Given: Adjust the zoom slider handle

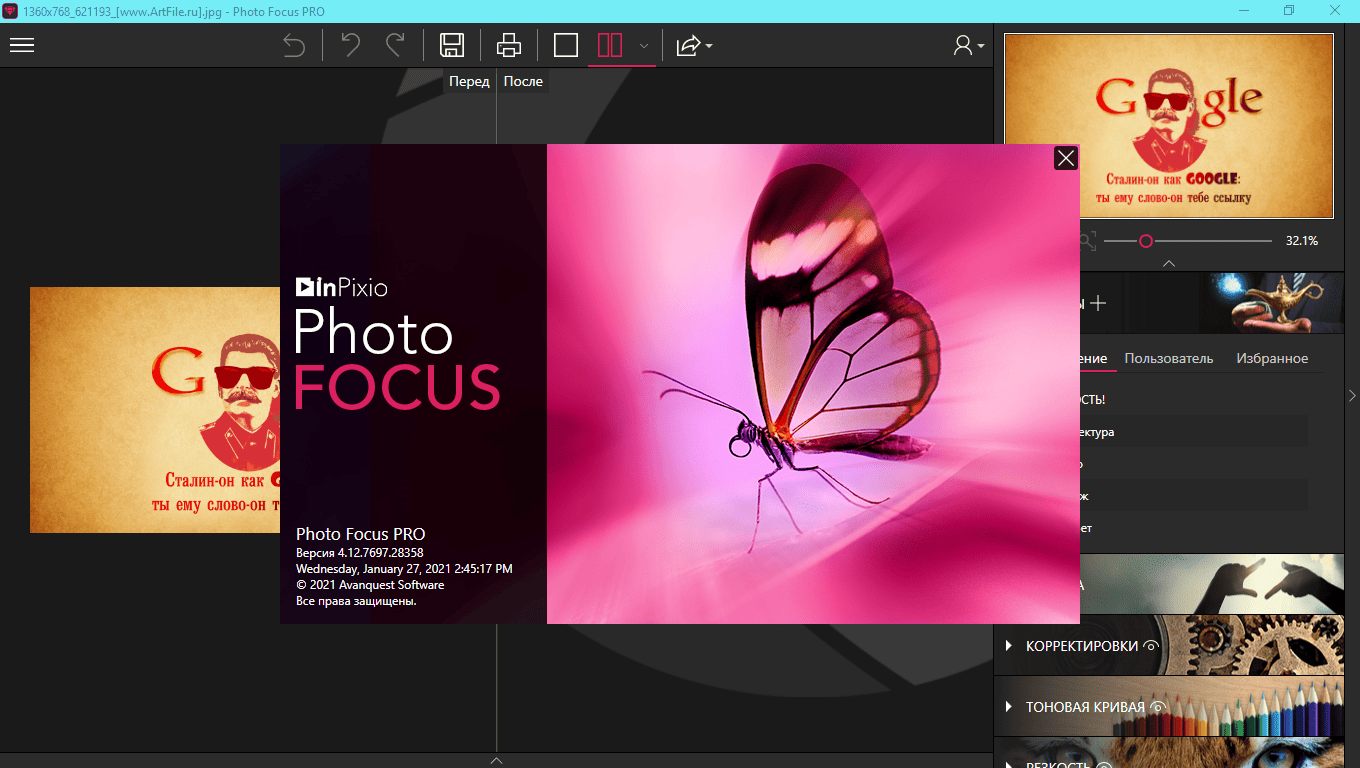Looking at the screenshot, I should click(x=1146, y=241).
